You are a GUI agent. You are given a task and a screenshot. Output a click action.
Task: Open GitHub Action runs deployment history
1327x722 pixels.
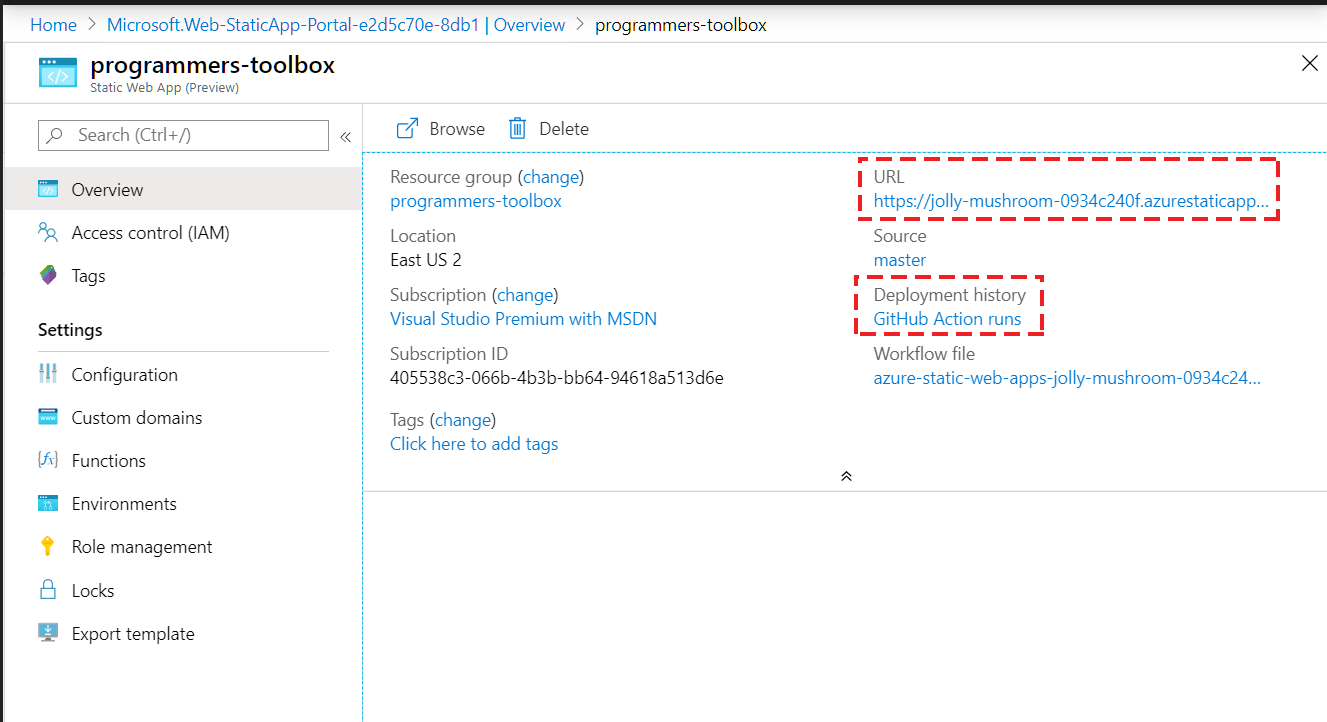(948, 319)
